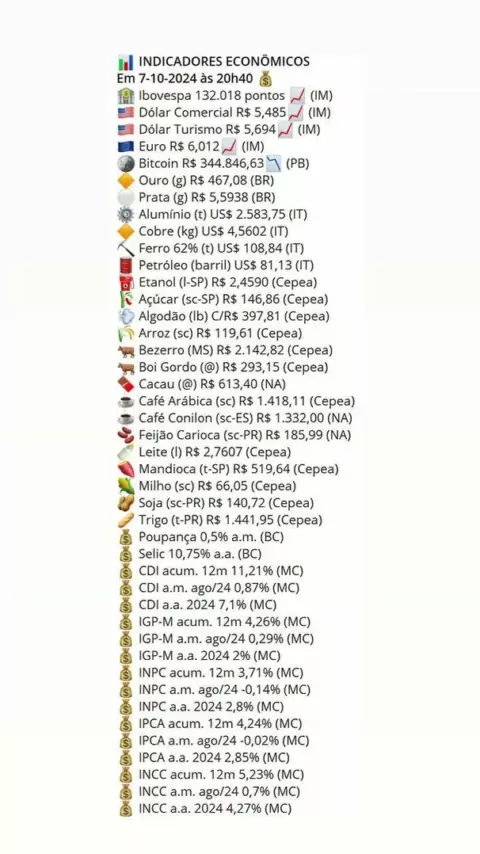Click the INCC a.a. 2024 4,27% line
This screenshot has width=480, height=854.
point(205,809)
